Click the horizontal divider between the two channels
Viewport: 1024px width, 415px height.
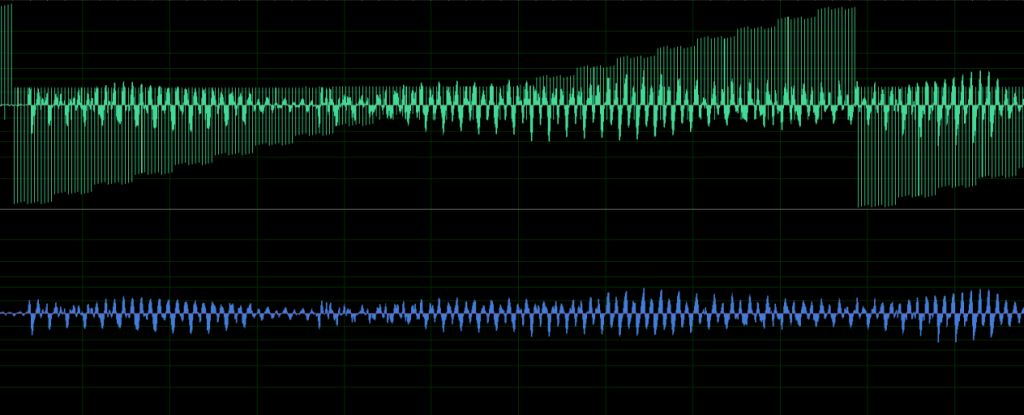coord(512,209)
